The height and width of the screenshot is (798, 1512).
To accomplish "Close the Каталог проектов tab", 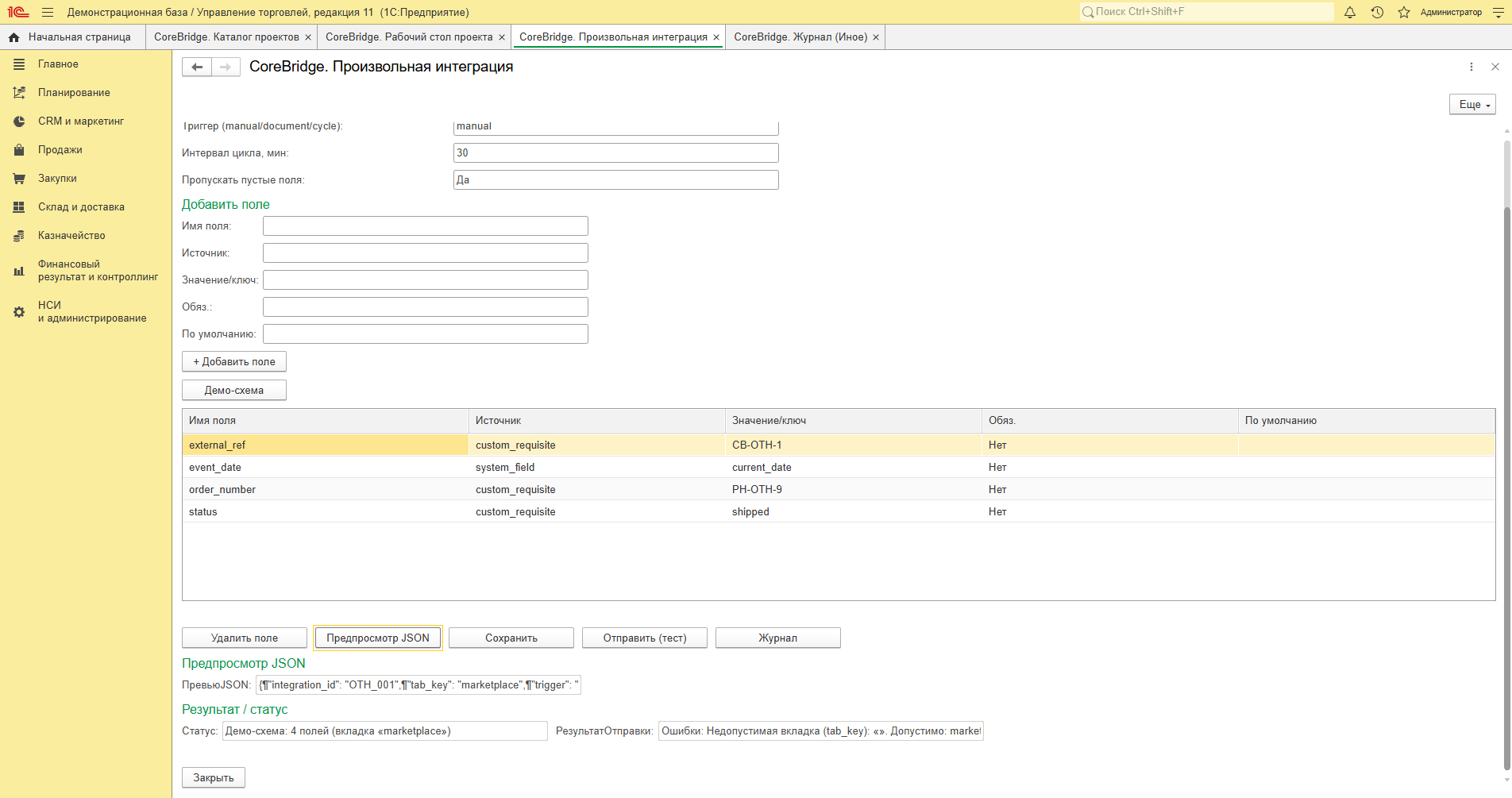I will [x=308, y=37].
